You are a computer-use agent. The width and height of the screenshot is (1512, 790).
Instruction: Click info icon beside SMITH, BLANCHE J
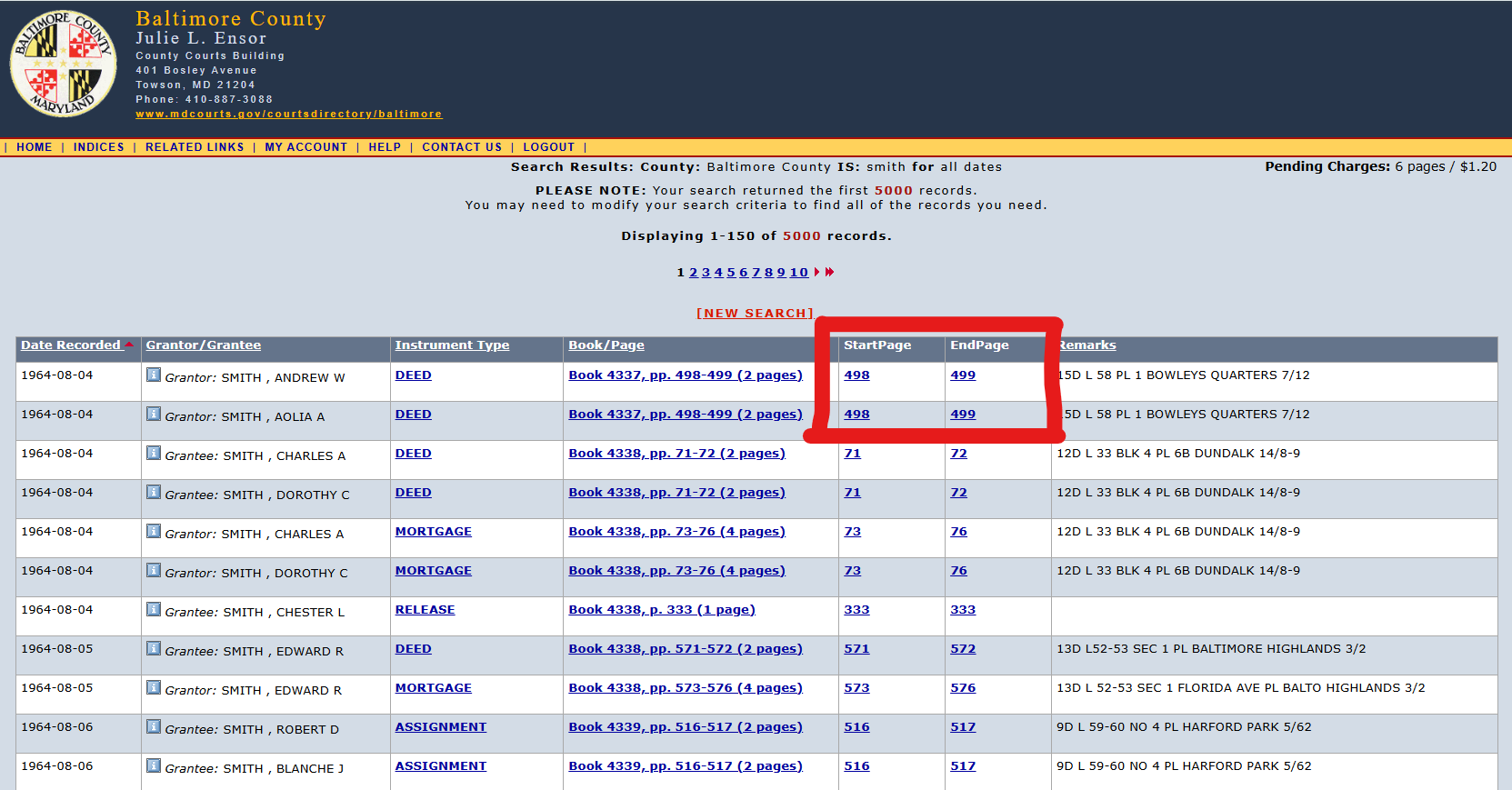(x=154, y=765)
